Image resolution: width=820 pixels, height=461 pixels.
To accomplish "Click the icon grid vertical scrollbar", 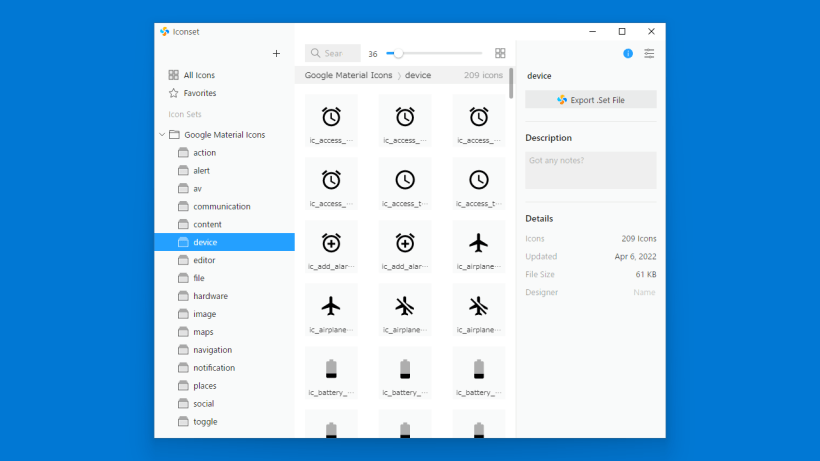I will click(x=511, y=83).
